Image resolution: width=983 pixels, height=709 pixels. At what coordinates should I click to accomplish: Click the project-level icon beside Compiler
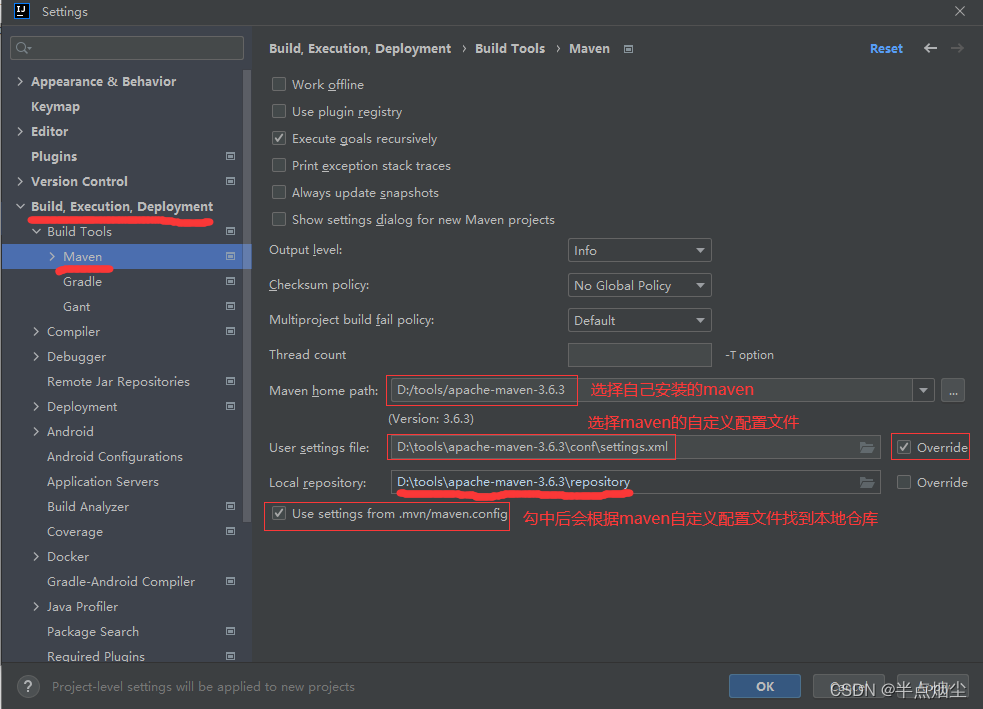231,331
